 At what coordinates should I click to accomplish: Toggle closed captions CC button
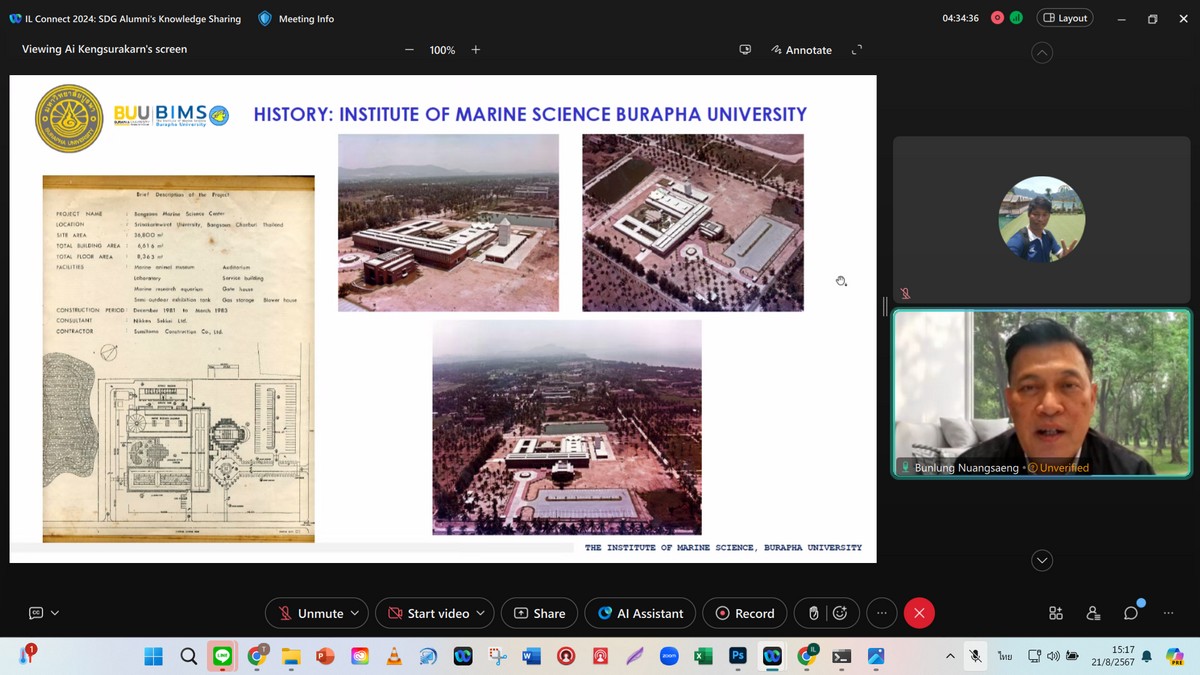pyautogui.click(x=36, y=613)
